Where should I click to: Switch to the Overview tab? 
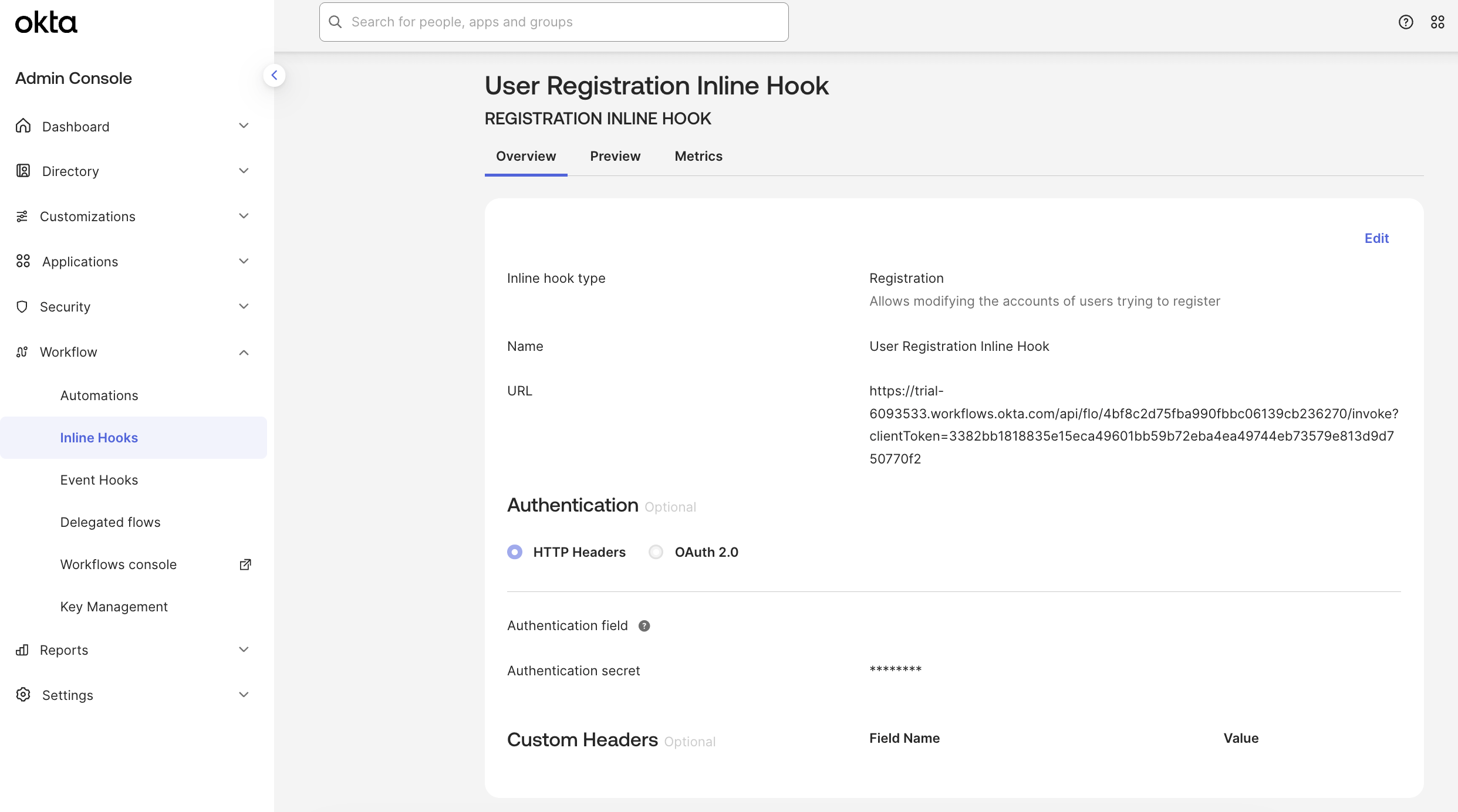pyautogui.click(x=526, y=156)
